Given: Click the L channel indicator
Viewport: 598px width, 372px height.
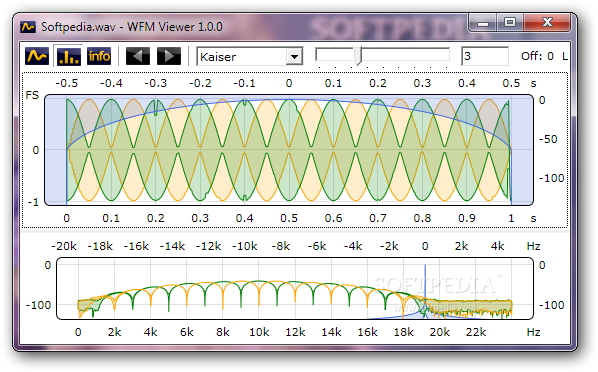Looking at the screenshot, I should (564, 56).
